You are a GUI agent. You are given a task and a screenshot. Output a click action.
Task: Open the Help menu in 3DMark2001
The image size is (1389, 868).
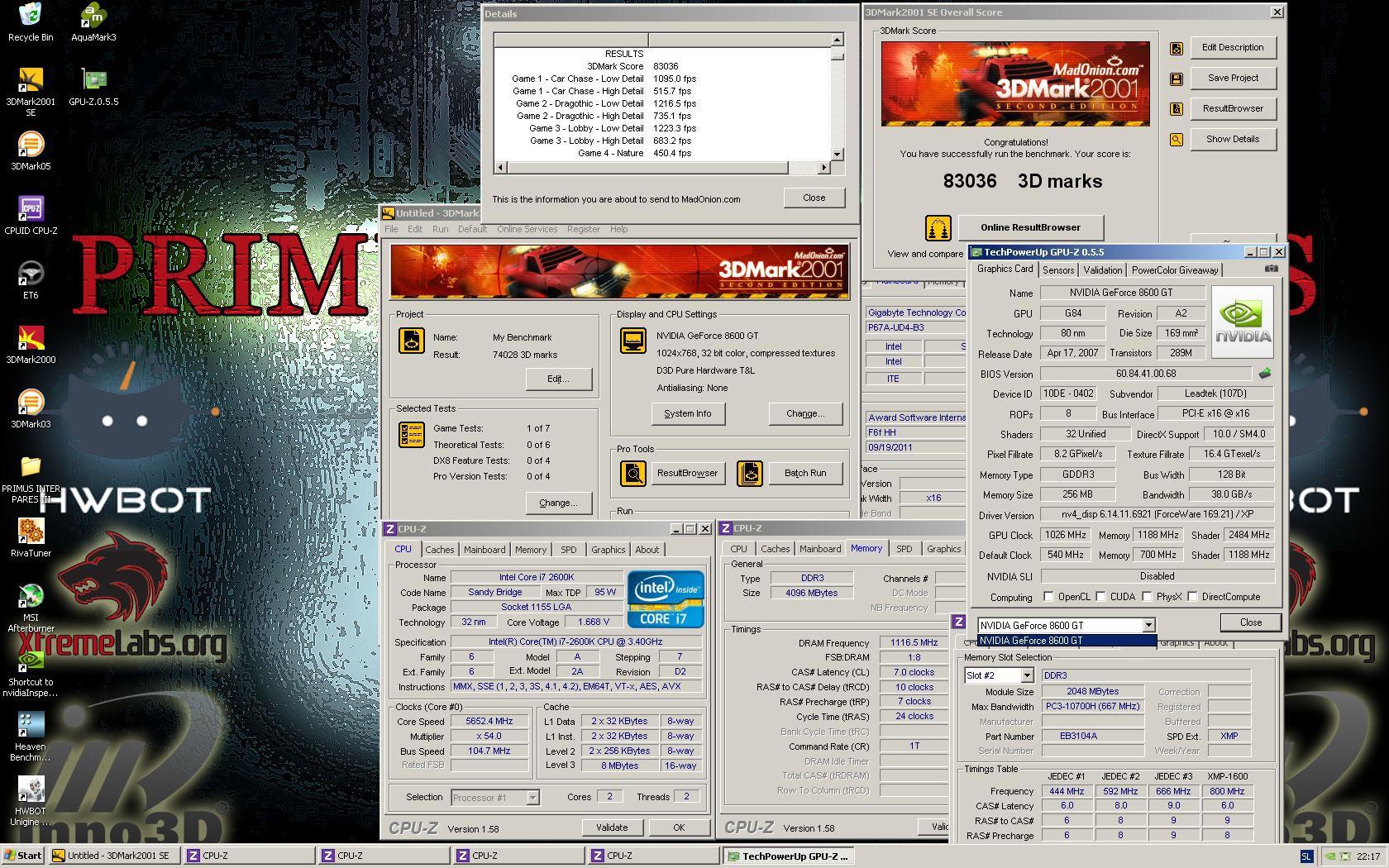[x=618, y=229]
